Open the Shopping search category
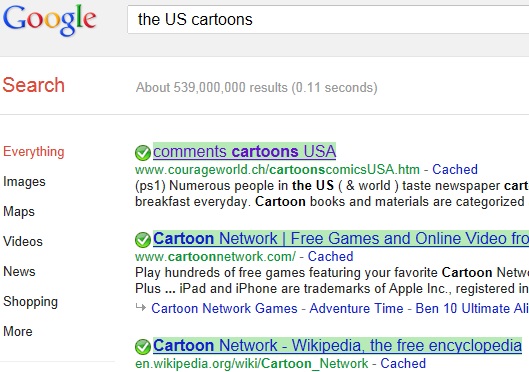The image size is (529, 372). 30,302
